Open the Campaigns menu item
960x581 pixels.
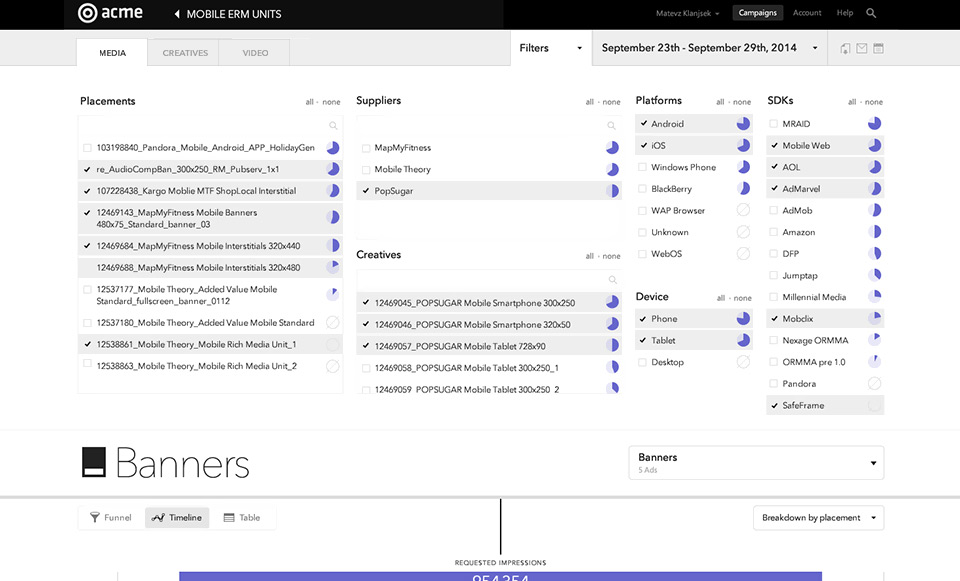(x=757, y=13)
